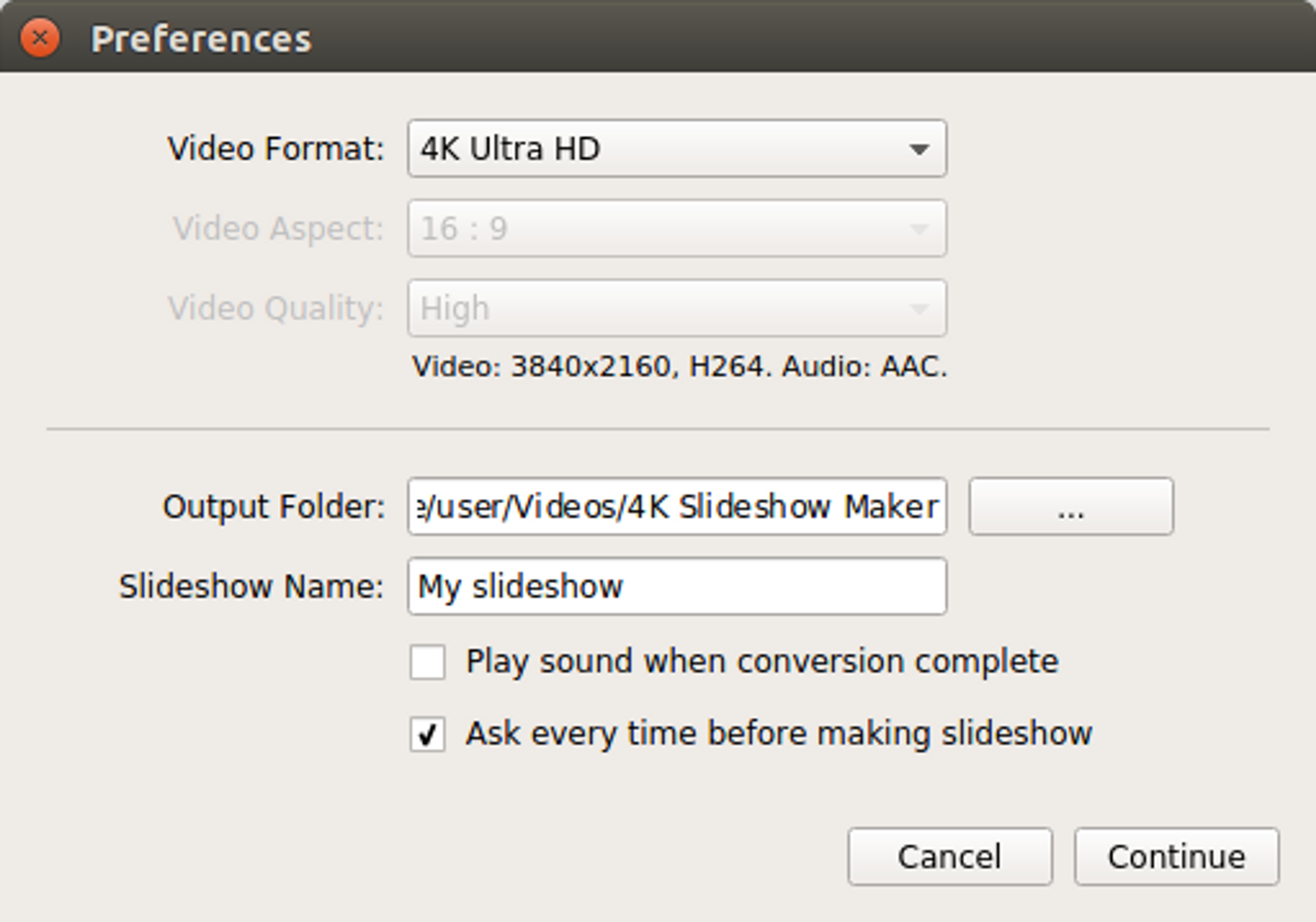Click the 'Video Format:' label
The width and height of the screenshot is (1316, 922).
(x=276, y=148)
